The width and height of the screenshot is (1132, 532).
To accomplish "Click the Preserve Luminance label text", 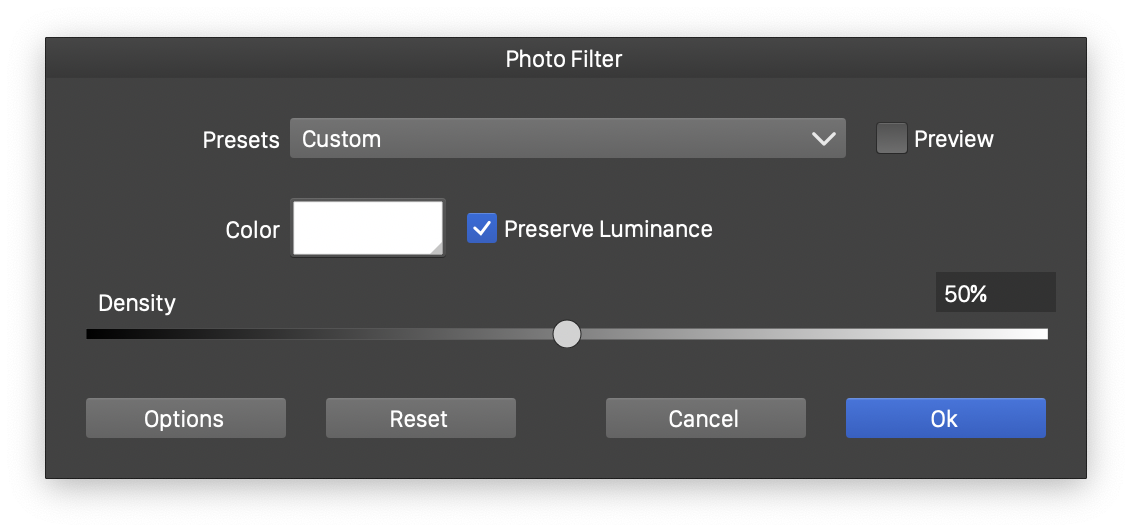I will point(608,229).
